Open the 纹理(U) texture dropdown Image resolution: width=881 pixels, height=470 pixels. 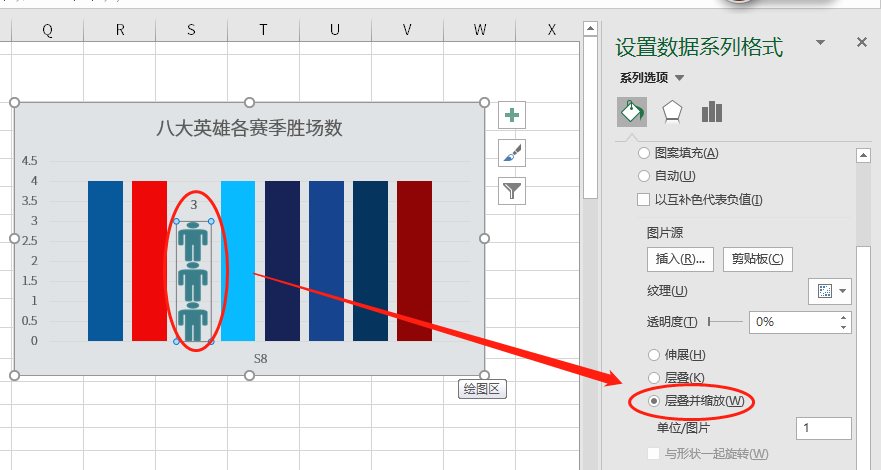830,291
